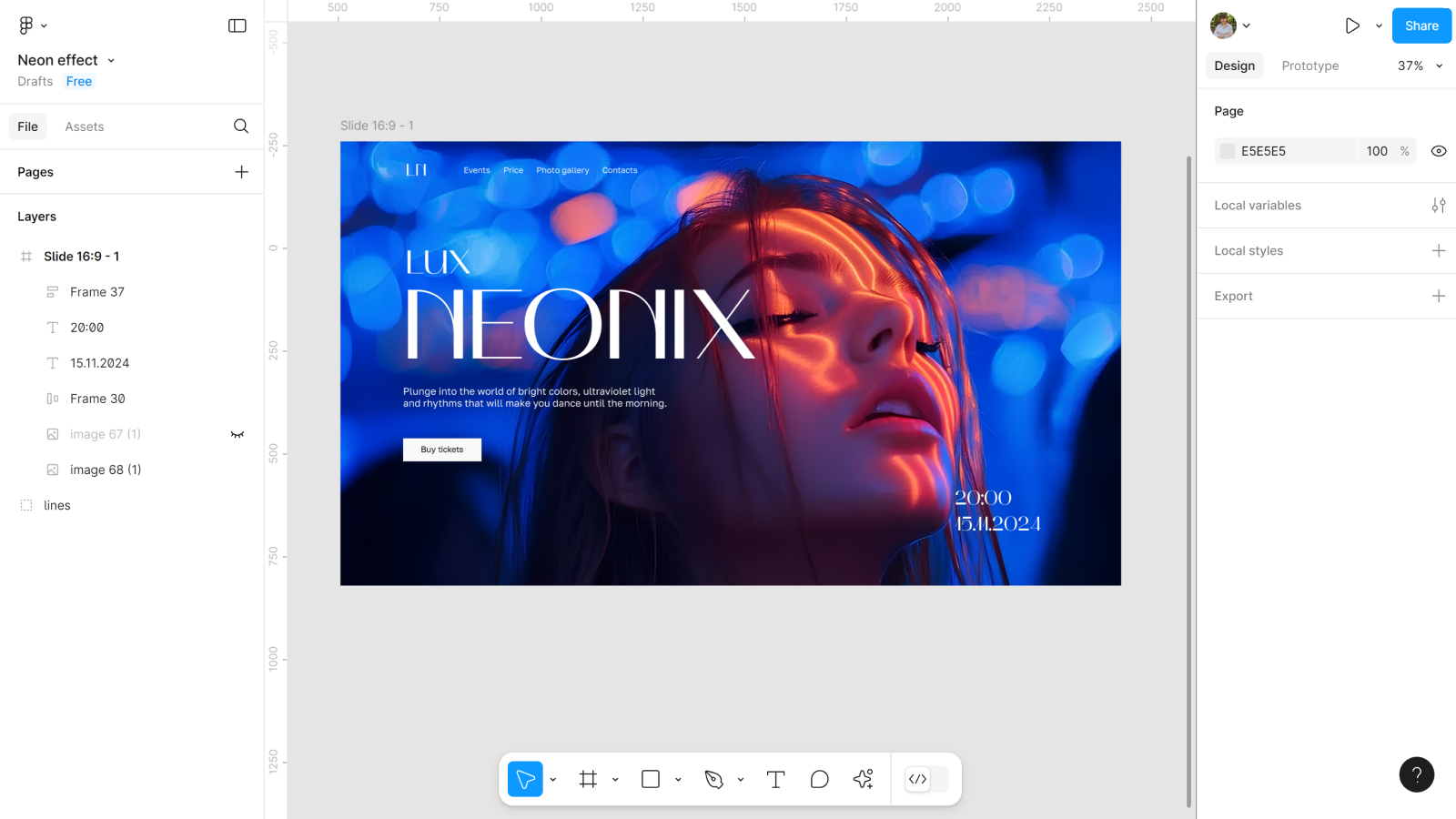Search layers with the magnifier icon

[x=241, y=126]
